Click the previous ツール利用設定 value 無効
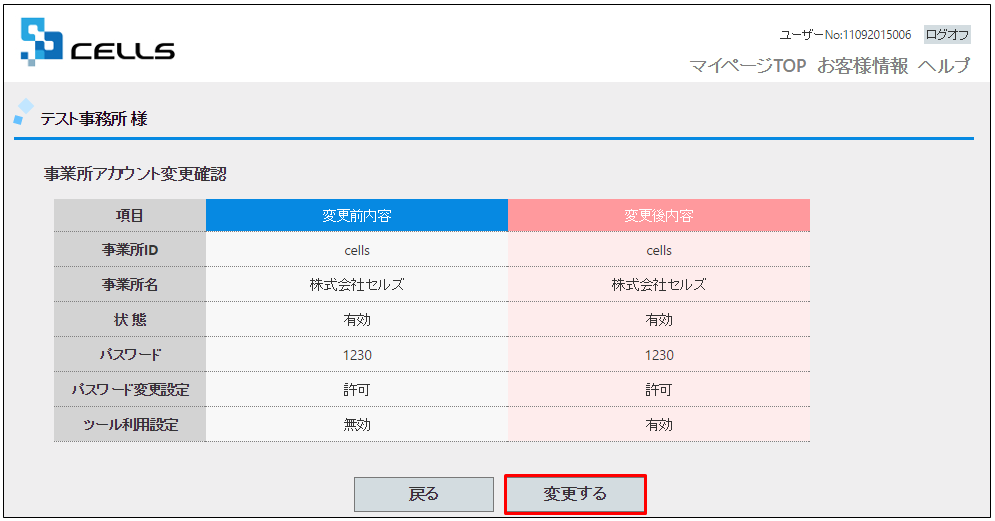Image resolution: width=995 pixels, height=521 pixels. pyautogui.click(x=357, y=425)
